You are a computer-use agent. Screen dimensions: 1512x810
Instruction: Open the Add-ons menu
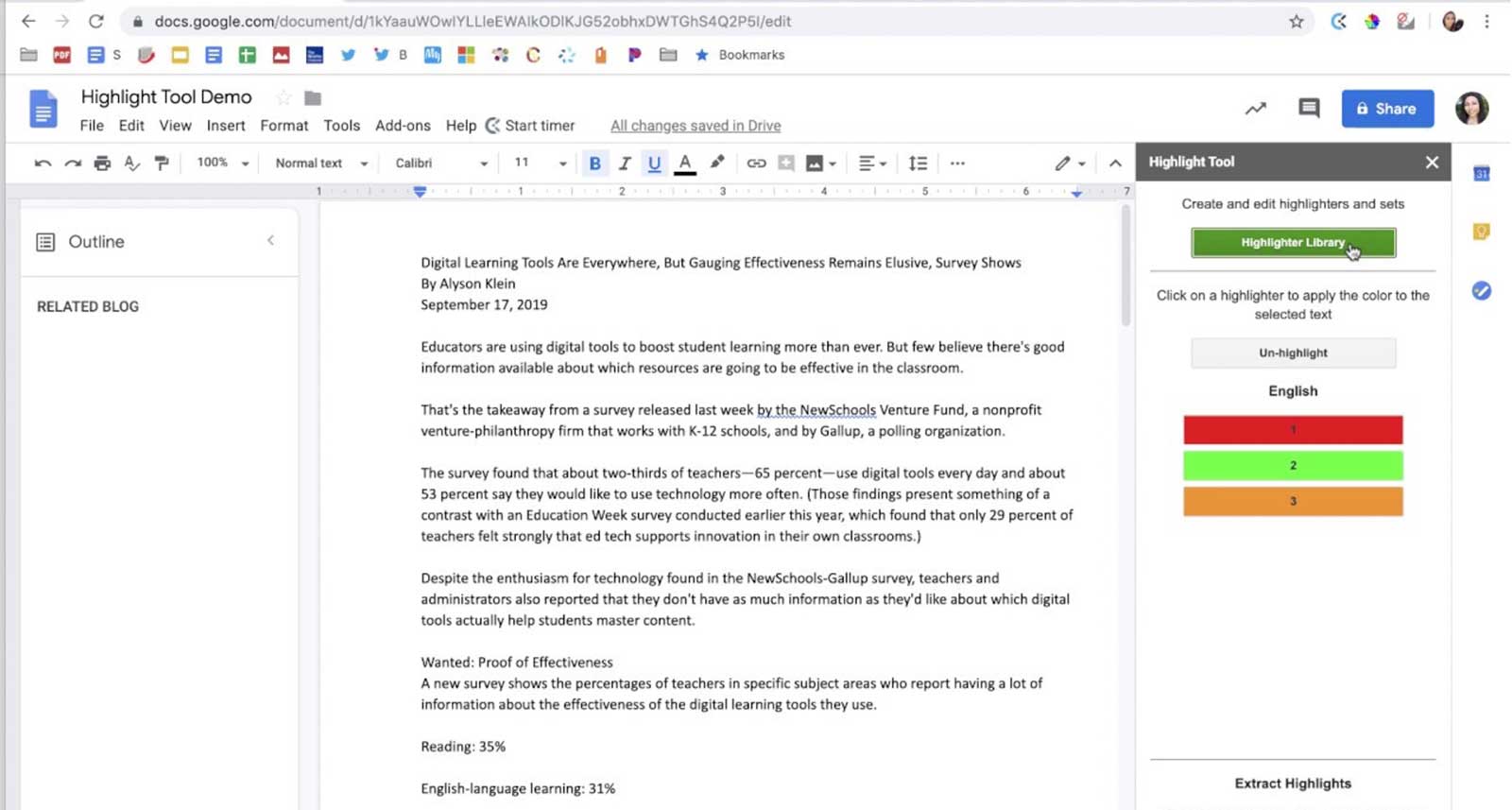coord(403,126)
